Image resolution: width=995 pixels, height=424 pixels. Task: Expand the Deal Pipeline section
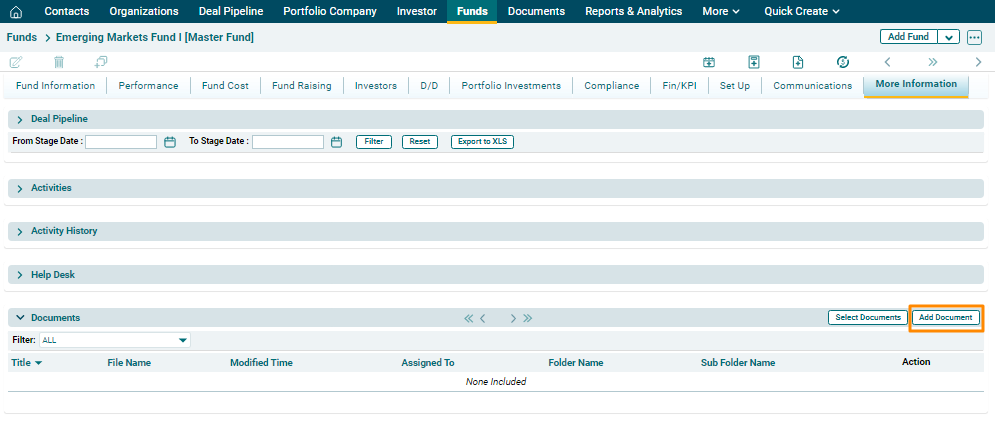point(20,119)
